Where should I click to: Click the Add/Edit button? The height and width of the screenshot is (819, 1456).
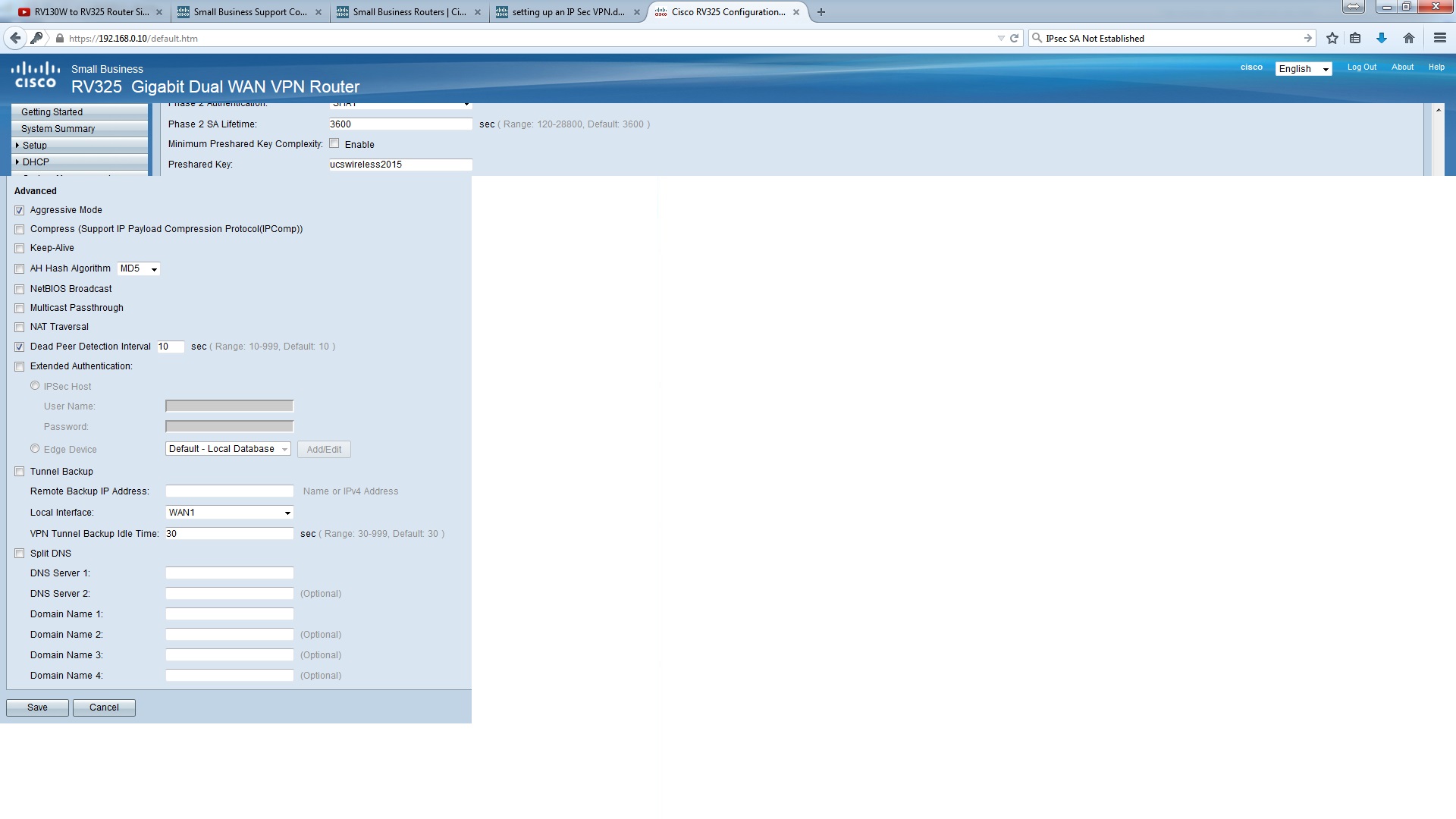324,450
